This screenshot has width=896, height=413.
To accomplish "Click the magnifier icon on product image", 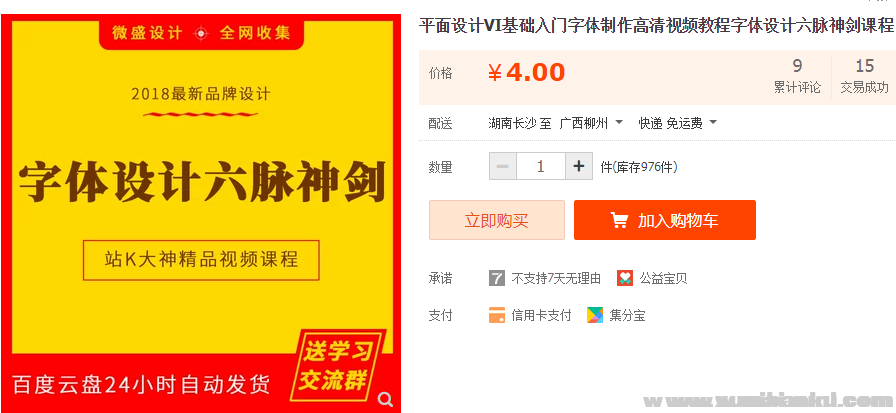I will click(386, 398).
